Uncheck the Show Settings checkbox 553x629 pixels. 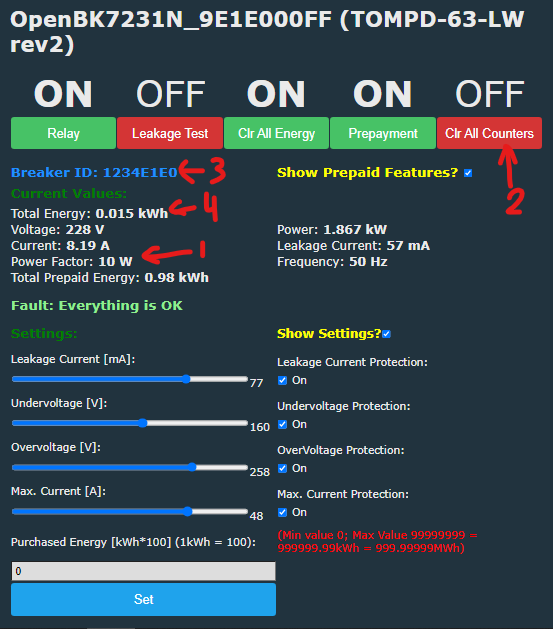point(387,334)
